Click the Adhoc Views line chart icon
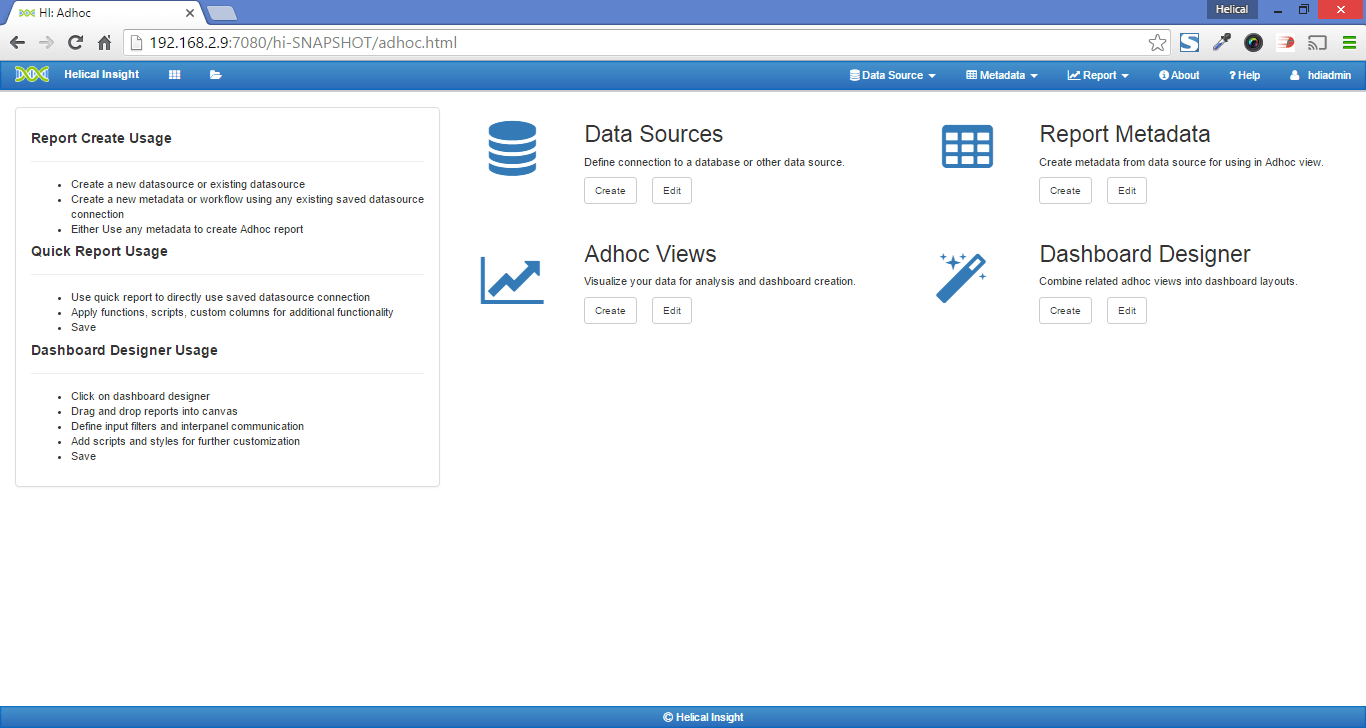The image size is (1366, 728). click(512, 280)
